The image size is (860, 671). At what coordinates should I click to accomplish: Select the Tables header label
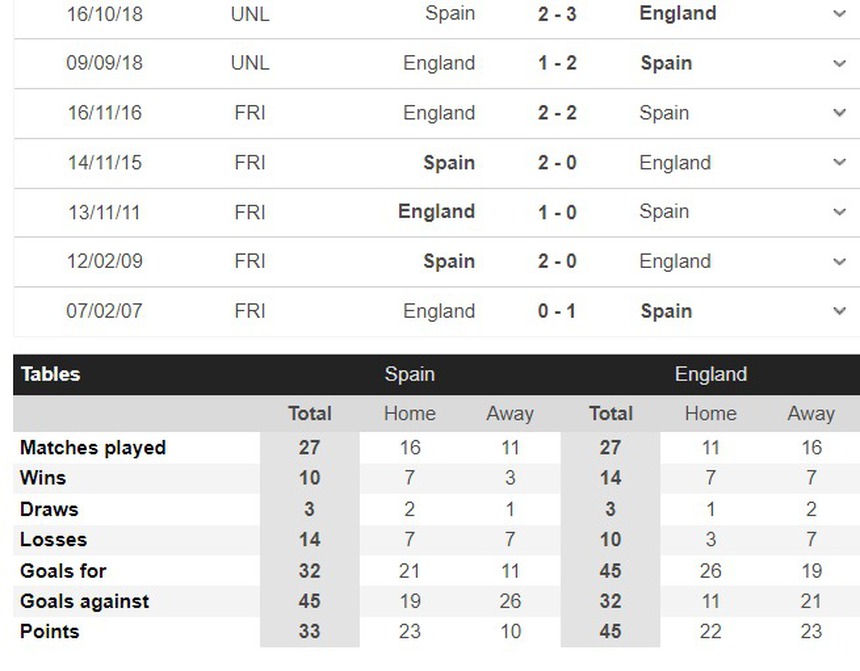click(50, 374)
